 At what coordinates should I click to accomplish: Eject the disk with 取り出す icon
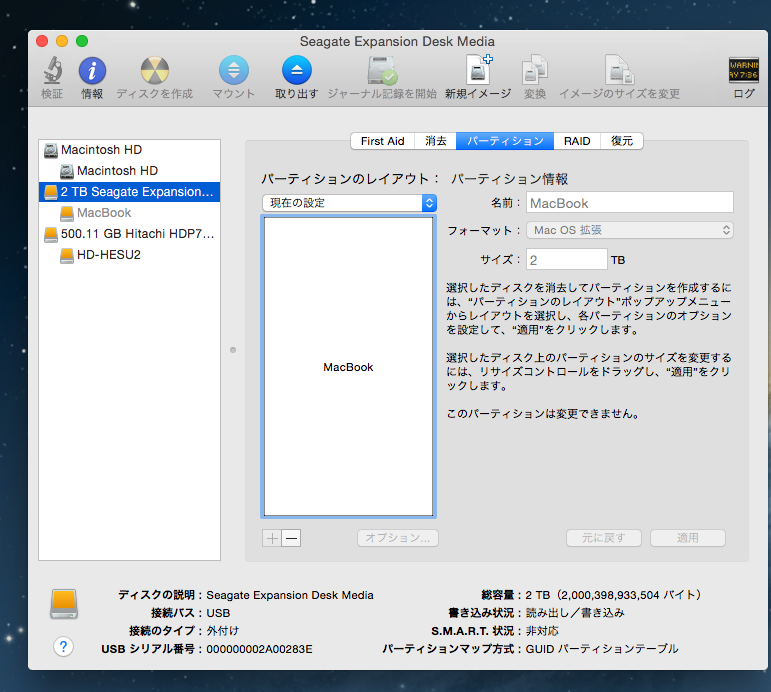[296, 71]
